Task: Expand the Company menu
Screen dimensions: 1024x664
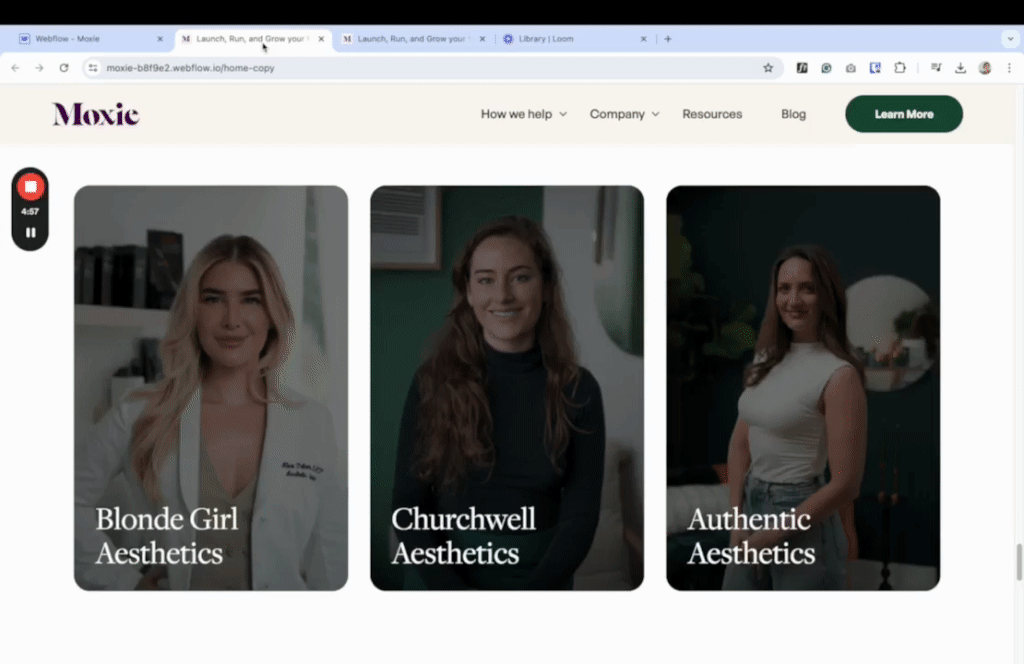Action: 624,114
